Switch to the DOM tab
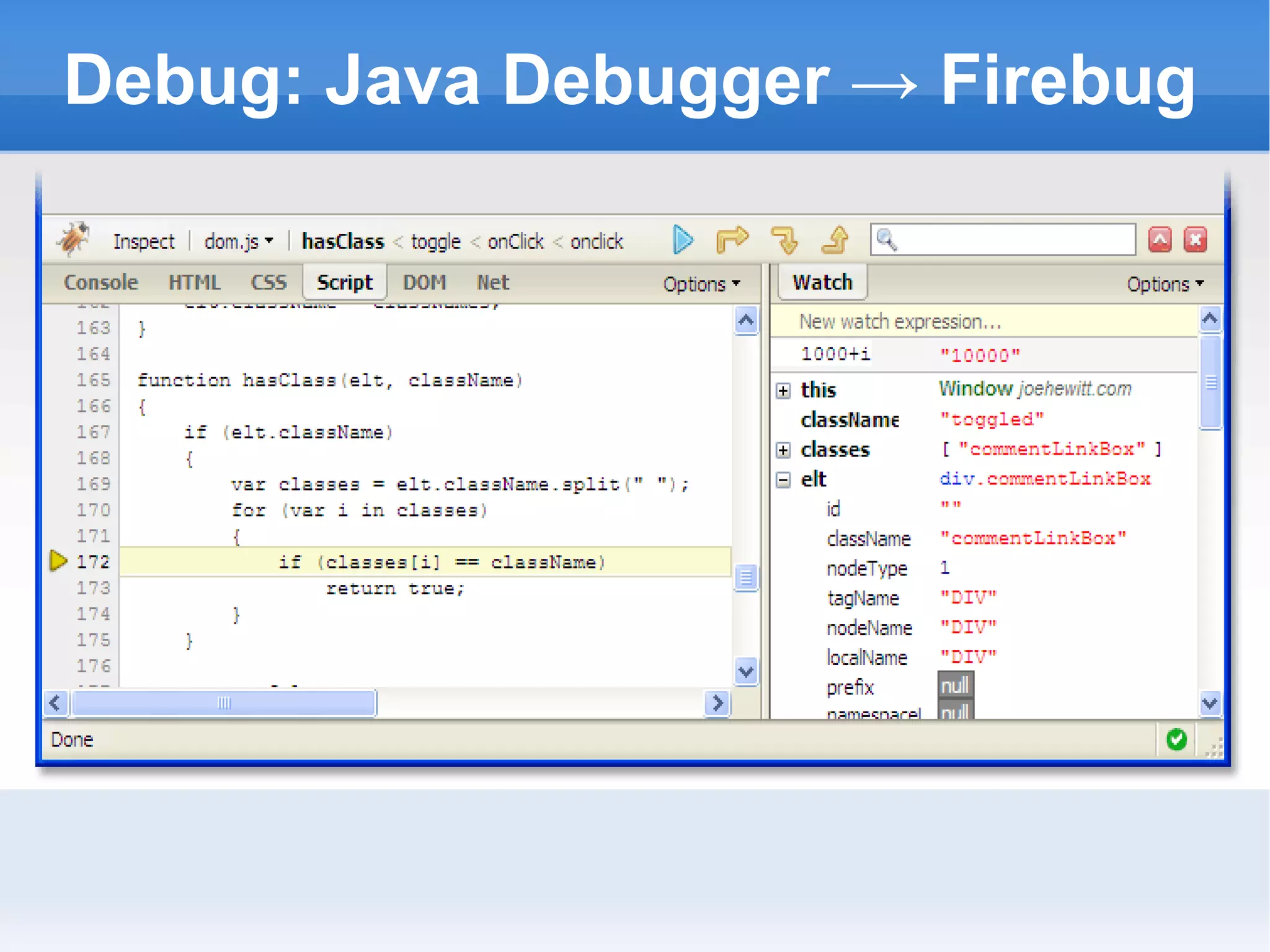 pos(425,282)
